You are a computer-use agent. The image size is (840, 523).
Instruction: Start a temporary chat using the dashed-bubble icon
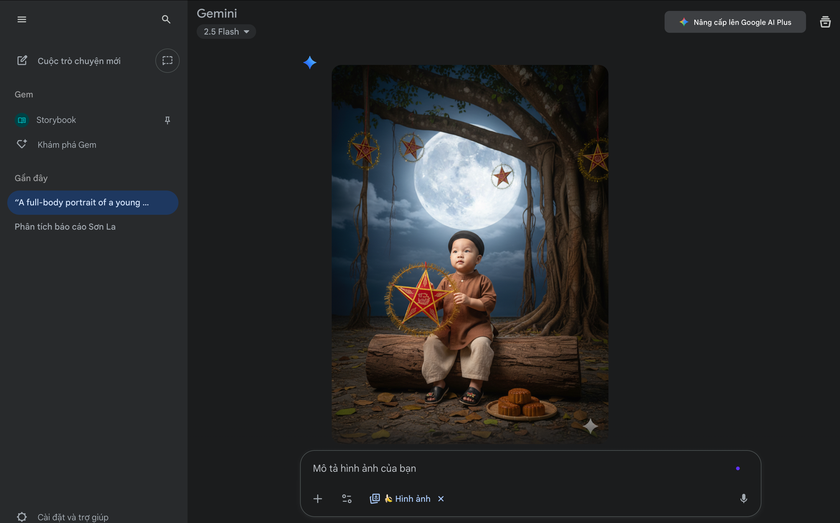(167, 61)
